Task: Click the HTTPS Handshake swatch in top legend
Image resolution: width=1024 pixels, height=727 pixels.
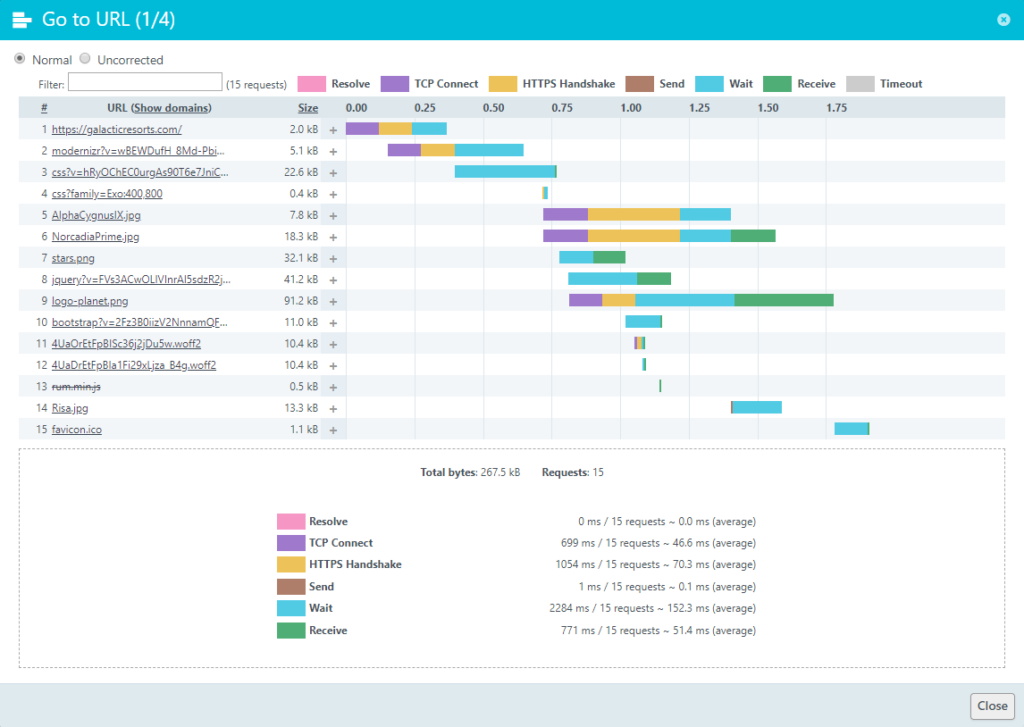Action: coord(502,84)
